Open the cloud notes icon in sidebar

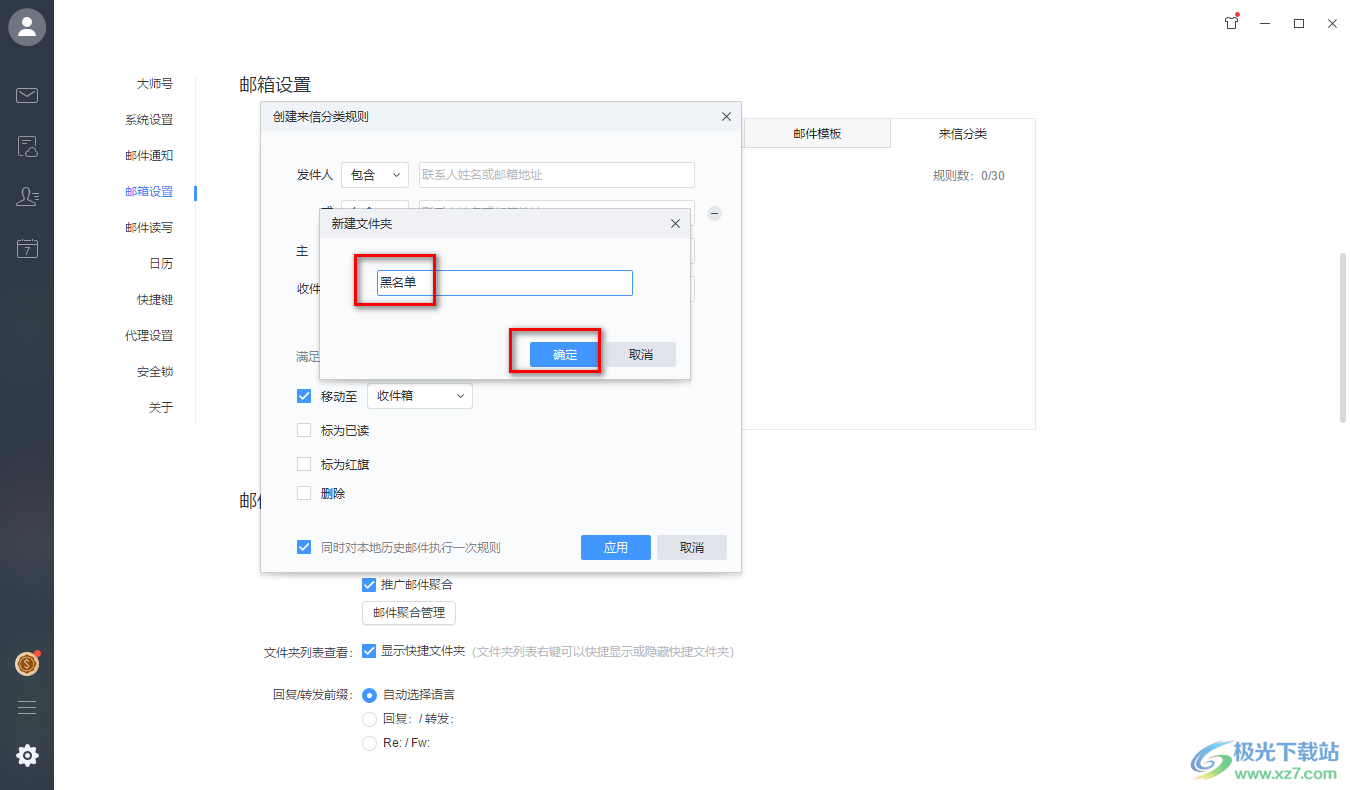click(x=27, y=147)
